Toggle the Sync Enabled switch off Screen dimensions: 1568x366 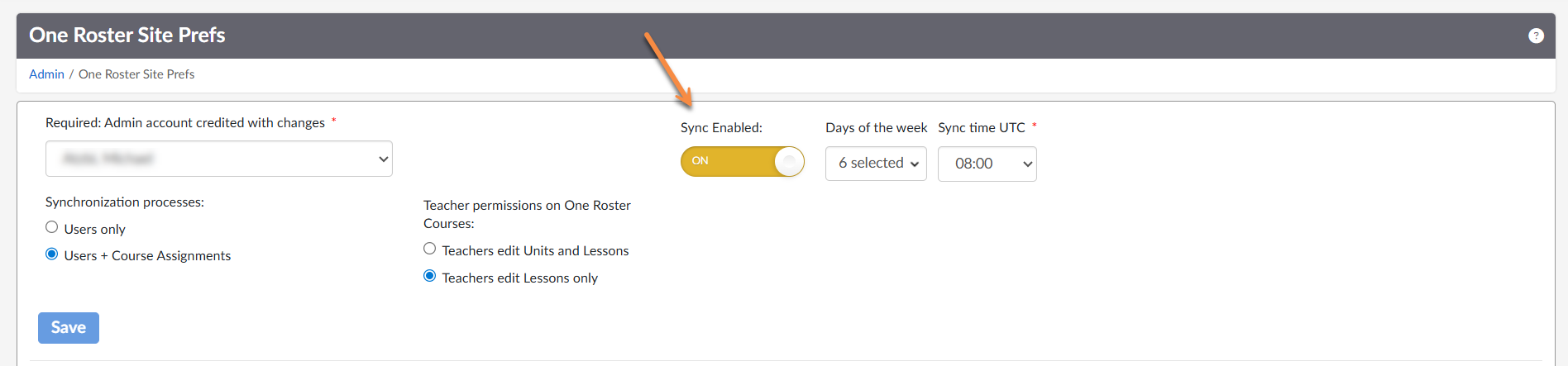[x=742, y=161]
